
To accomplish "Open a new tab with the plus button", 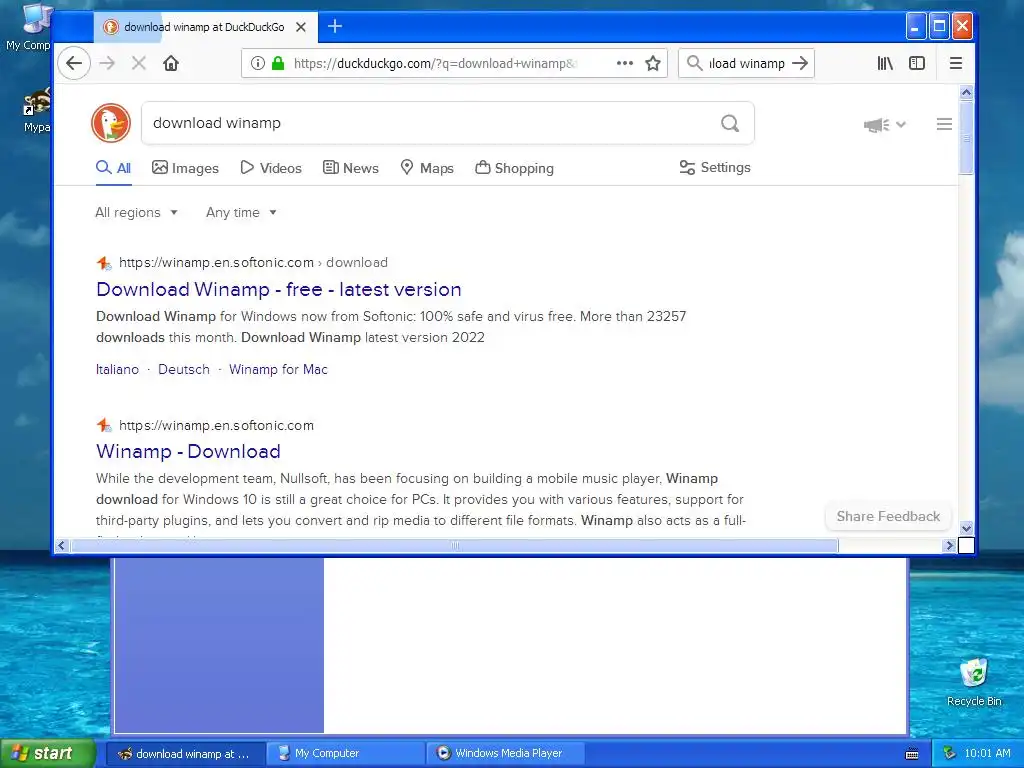I will point(334,26).
